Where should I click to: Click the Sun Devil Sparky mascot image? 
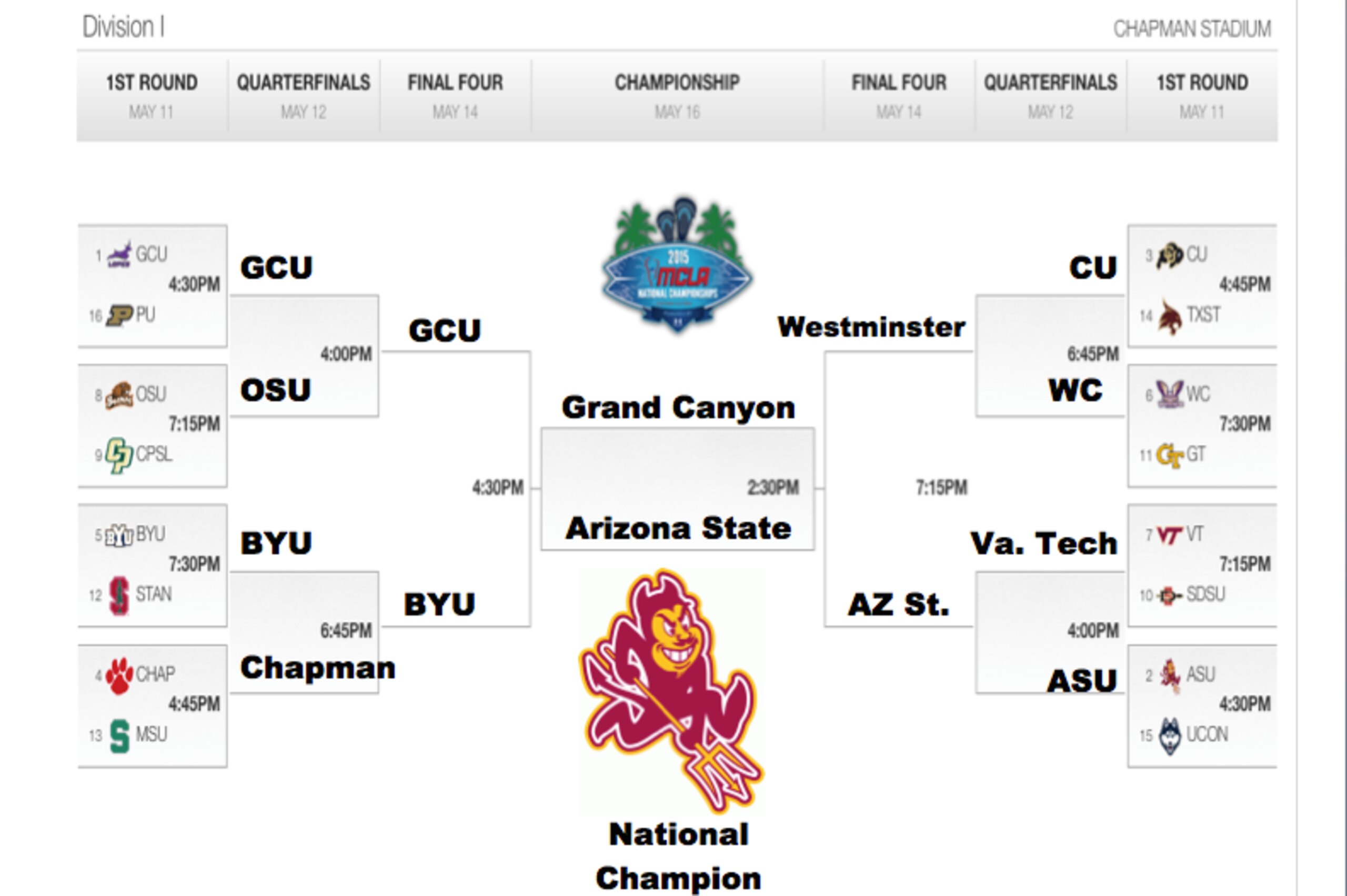(x=672, y=690)
